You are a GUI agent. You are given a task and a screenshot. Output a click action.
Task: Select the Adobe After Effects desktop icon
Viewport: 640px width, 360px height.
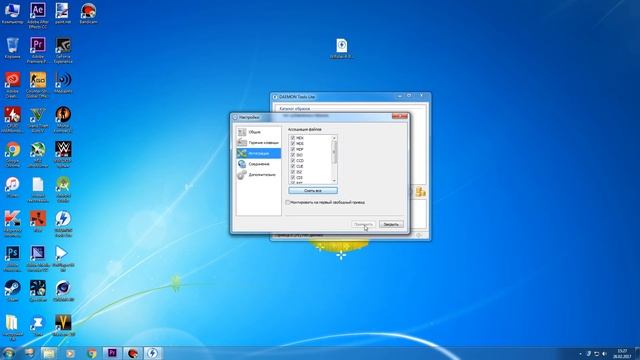[x=38, y=15]
